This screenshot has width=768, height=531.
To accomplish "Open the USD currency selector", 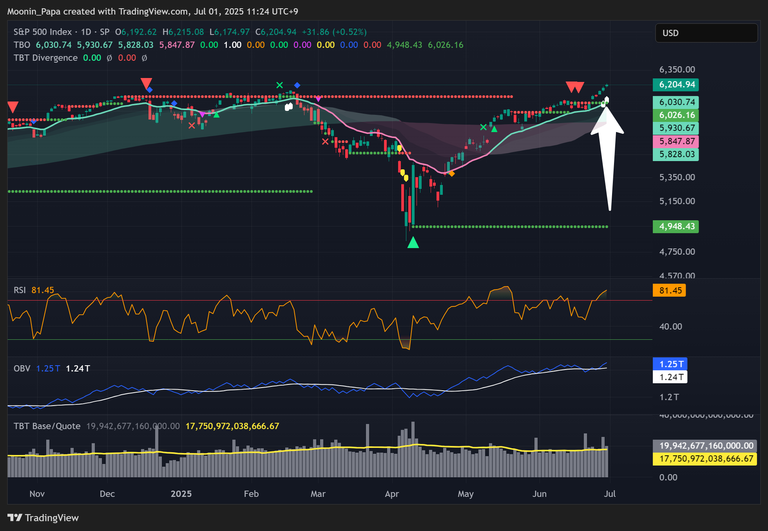I will [706, 33].
